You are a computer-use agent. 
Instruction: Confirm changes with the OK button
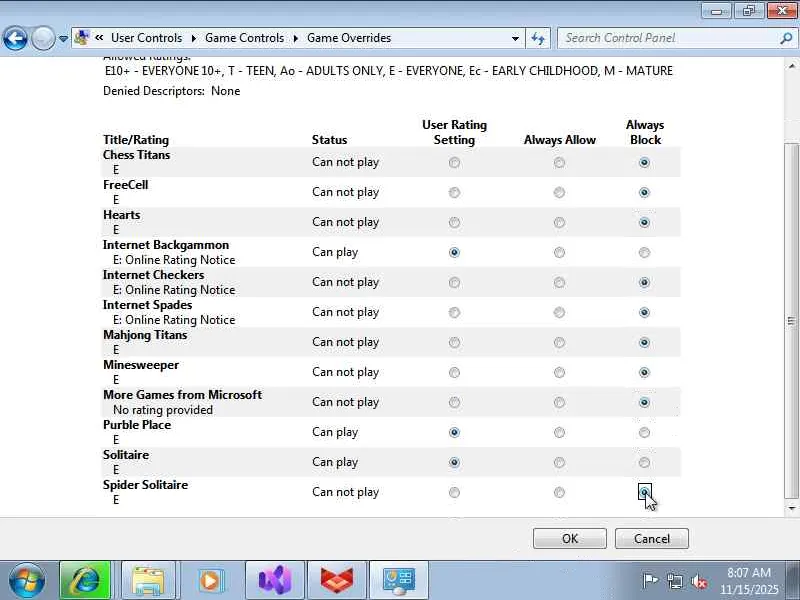pos(570,539)
